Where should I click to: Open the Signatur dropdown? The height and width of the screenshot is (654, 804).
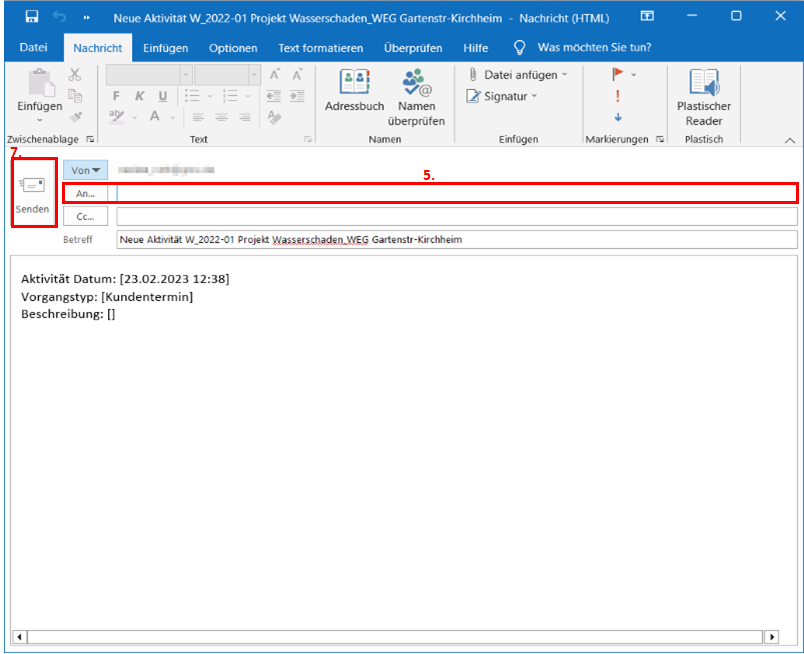click(502, 96)
